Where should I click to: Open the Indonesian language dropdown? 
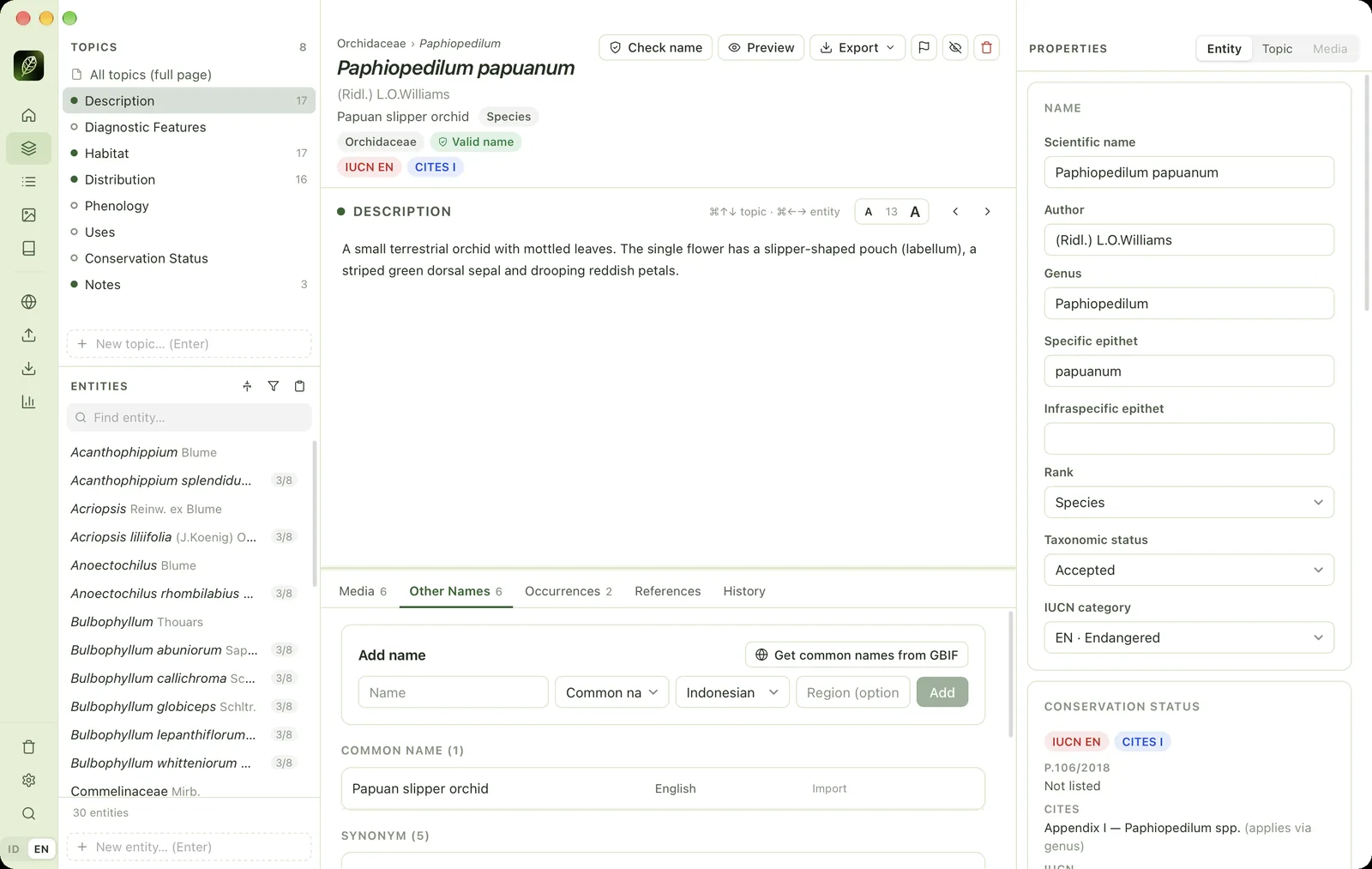[x=732, y=692]
